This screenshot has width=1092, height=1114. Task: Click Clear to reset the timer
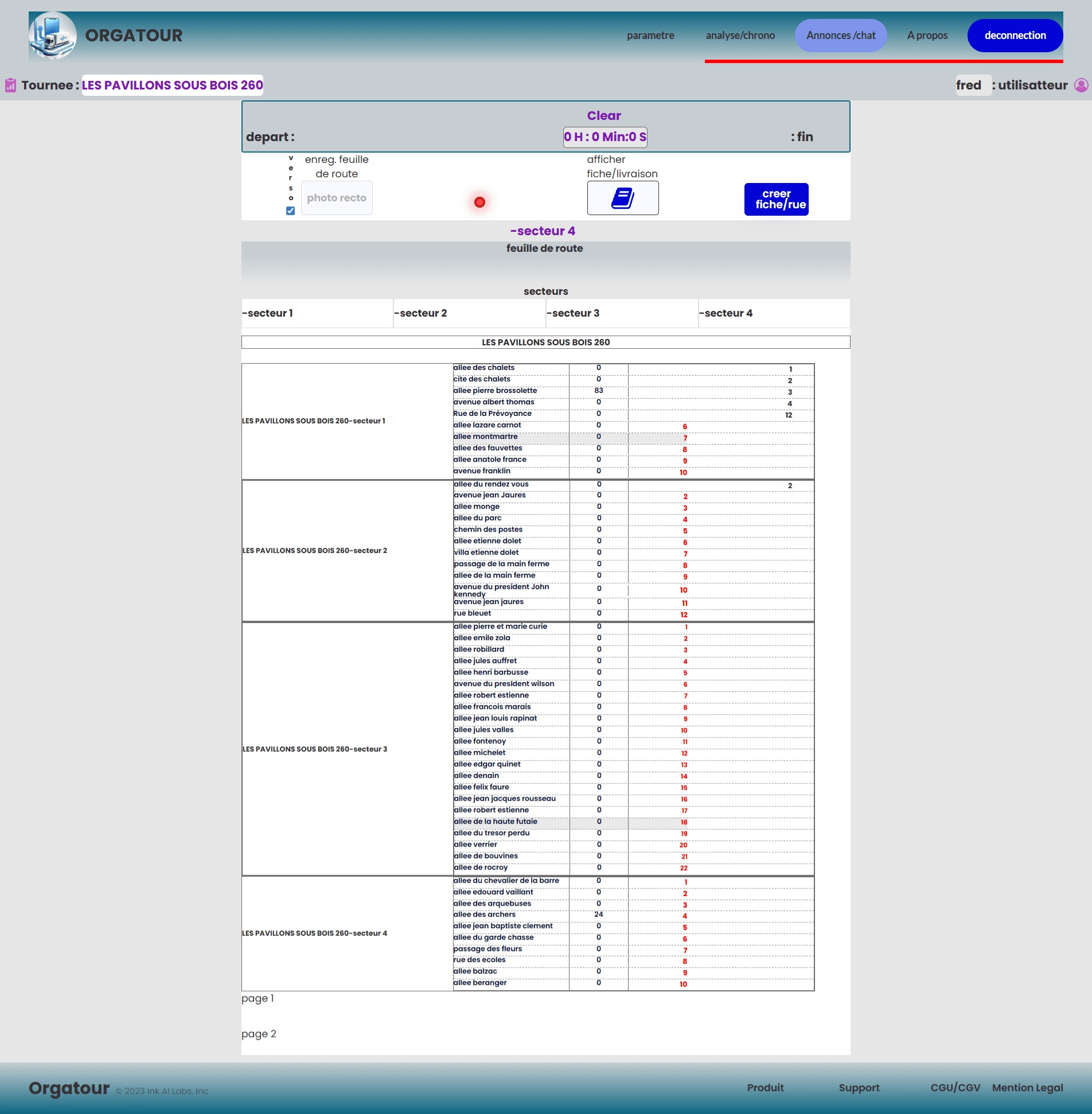[603, 116]
